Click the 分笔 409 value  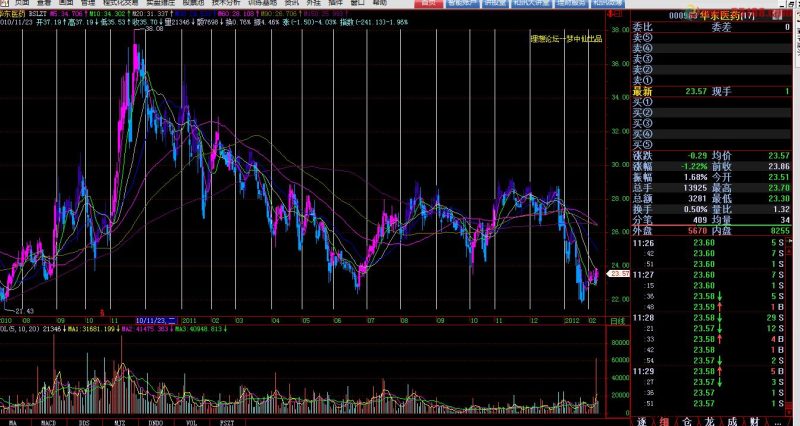point(701,220)
